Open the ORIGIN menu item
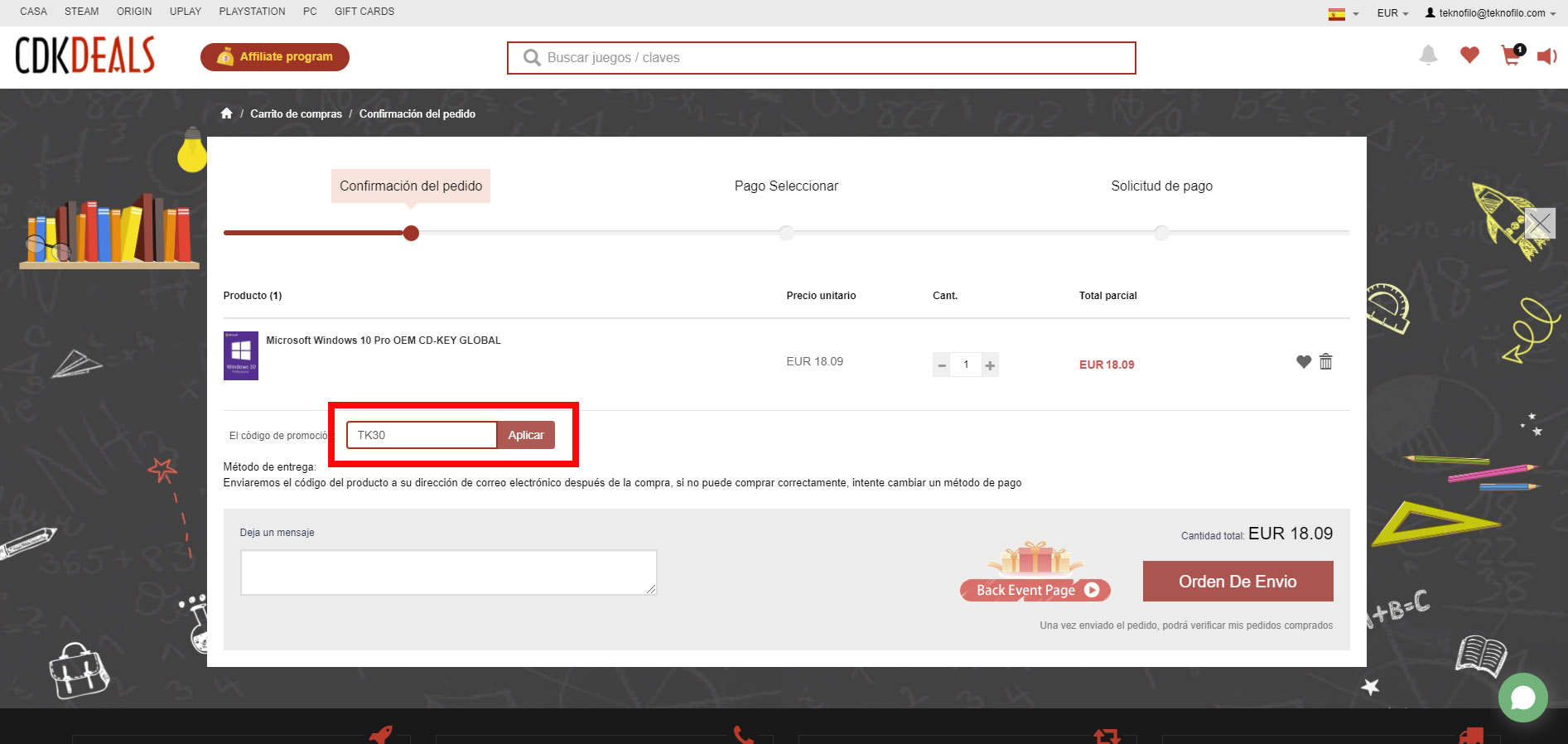The image size is (1568, 744). pos(134,12)
